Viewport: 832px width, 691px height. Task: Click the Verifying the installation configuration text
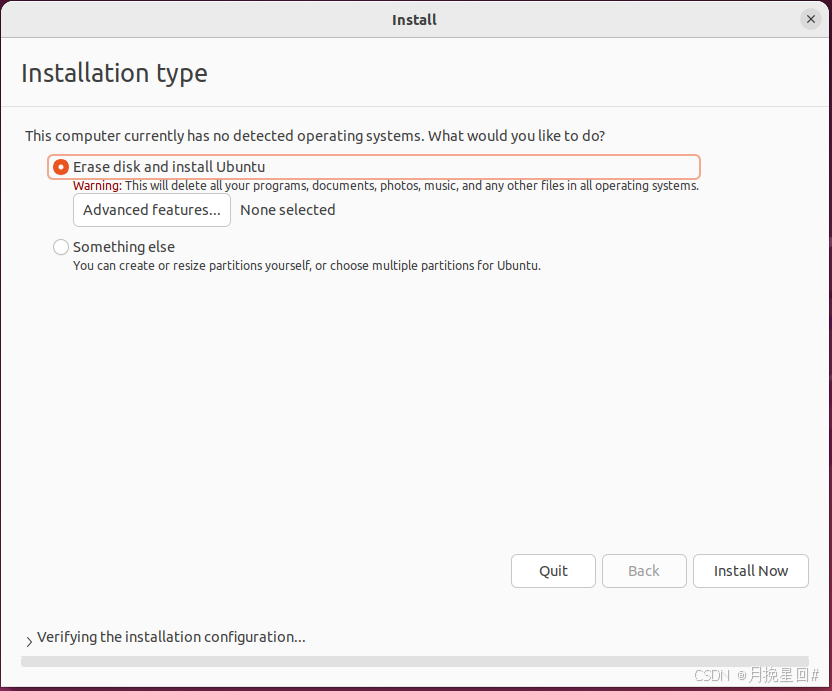(x=171, y=637)
